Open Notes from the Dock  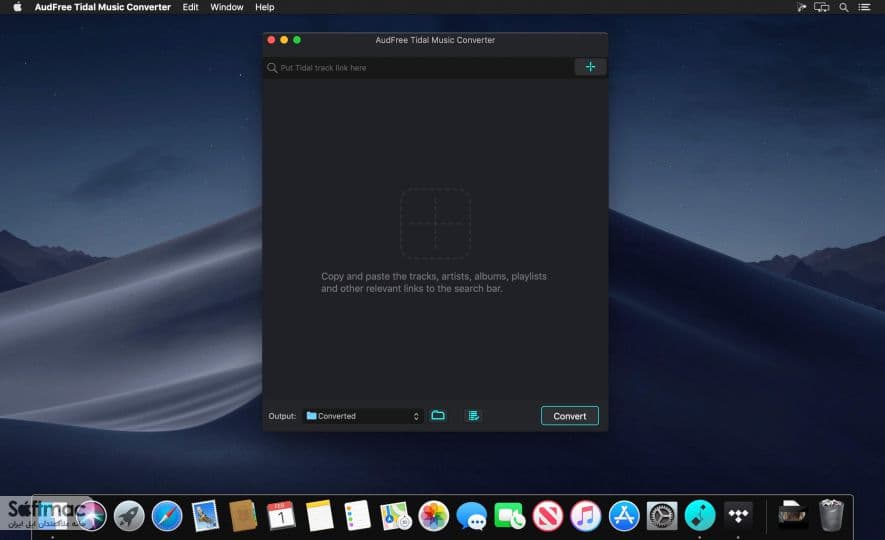(x=319, y=515)
